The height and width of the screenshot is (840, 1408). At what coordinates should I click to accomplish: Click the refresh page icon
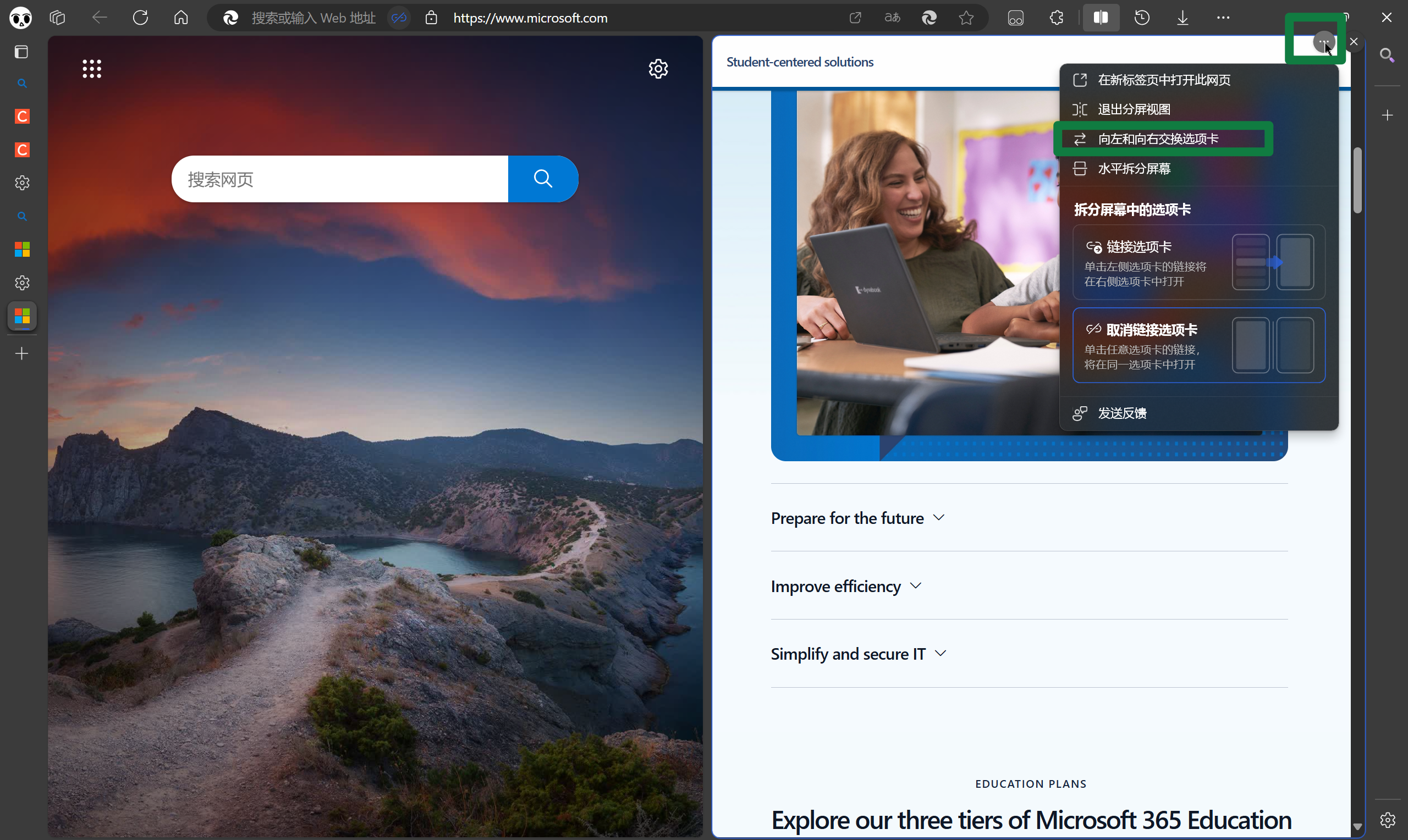[140, 18]
